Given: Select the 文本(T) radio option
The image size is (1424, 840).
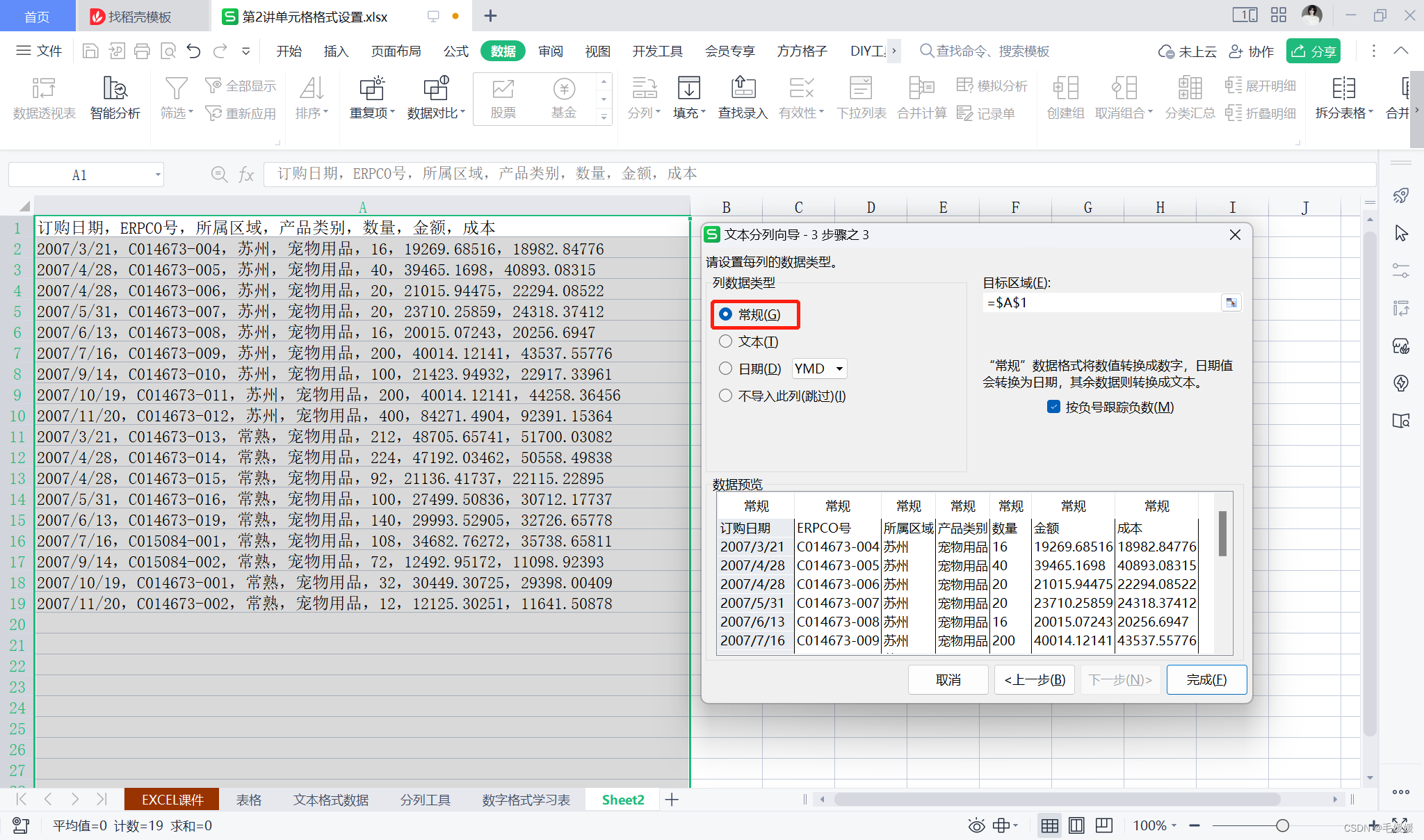Looking at the screenshot, I should click(725, 341).
